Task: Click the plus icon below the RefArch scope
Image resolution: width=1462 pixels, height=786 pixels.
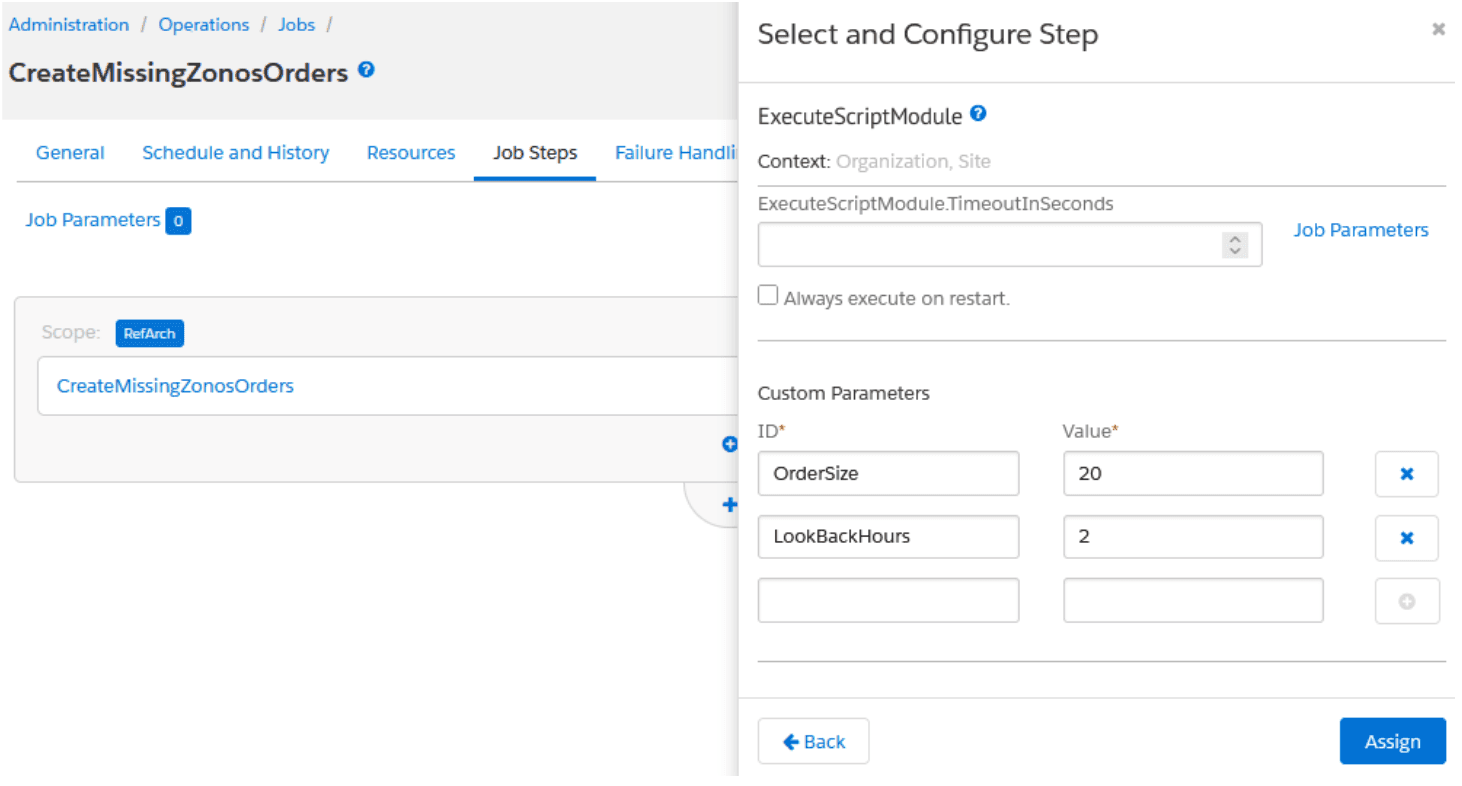Action: pos(729,505)
